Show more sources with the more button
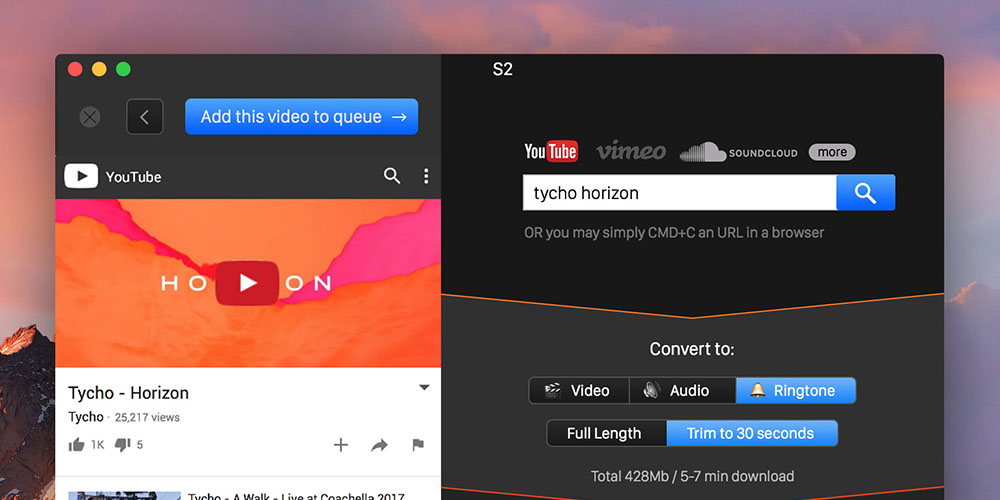The height and width of the screenshot is (500, 1000). coord(832,152)
